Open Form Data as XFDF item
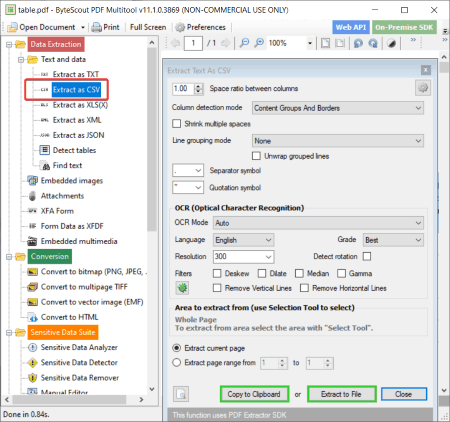450x422 pixels. coord(72,226)
